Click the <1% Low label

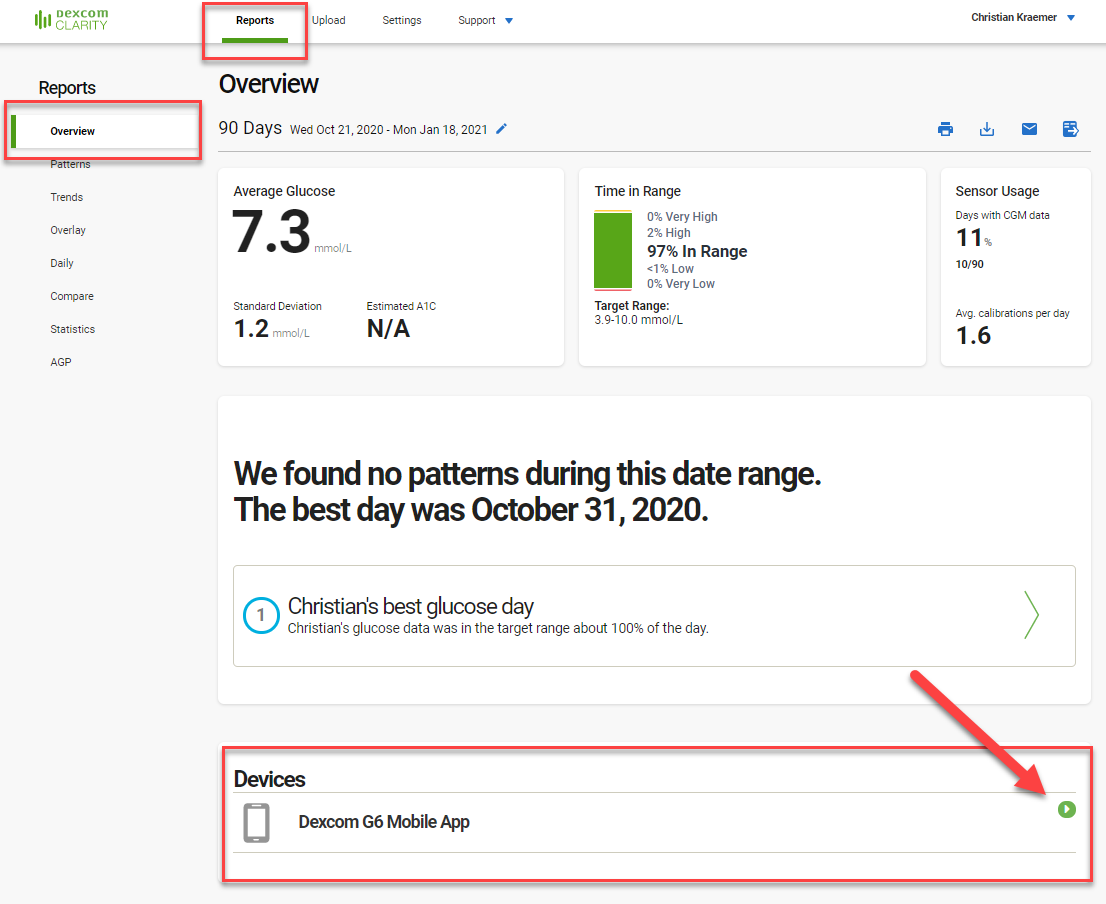(670, 269)
